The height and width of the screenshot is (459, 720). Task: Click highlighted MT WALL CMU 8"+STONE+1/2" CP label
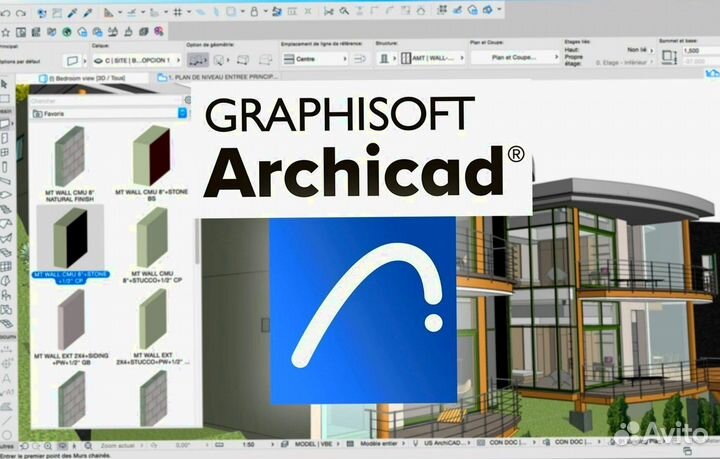point(71,277)
